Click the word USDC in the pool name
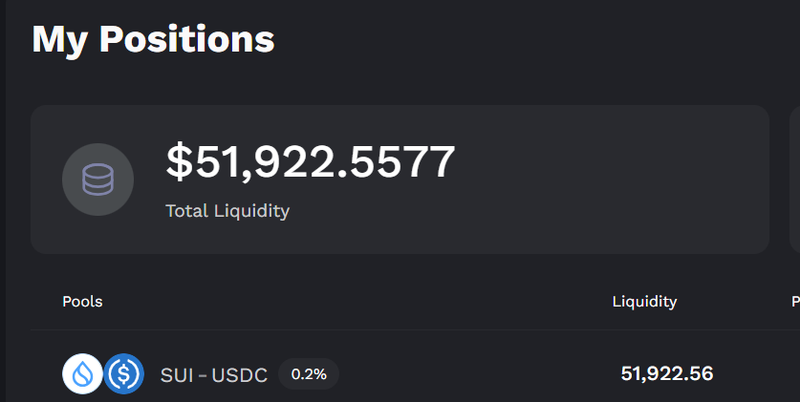Image resolution: width=800 pixels, height=402 pixels. (x=239, y=375)
